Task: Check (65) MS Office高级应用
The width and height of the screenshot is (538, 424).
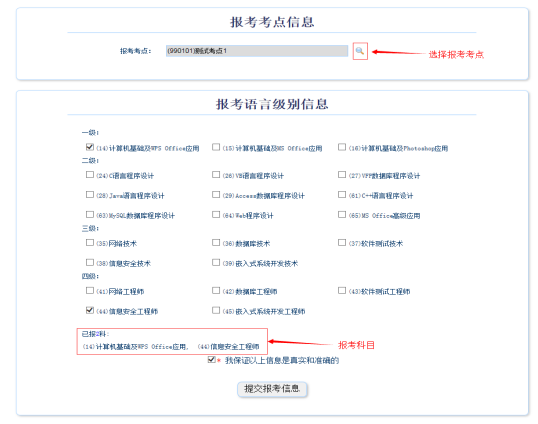Action: [x=342, y=214]
